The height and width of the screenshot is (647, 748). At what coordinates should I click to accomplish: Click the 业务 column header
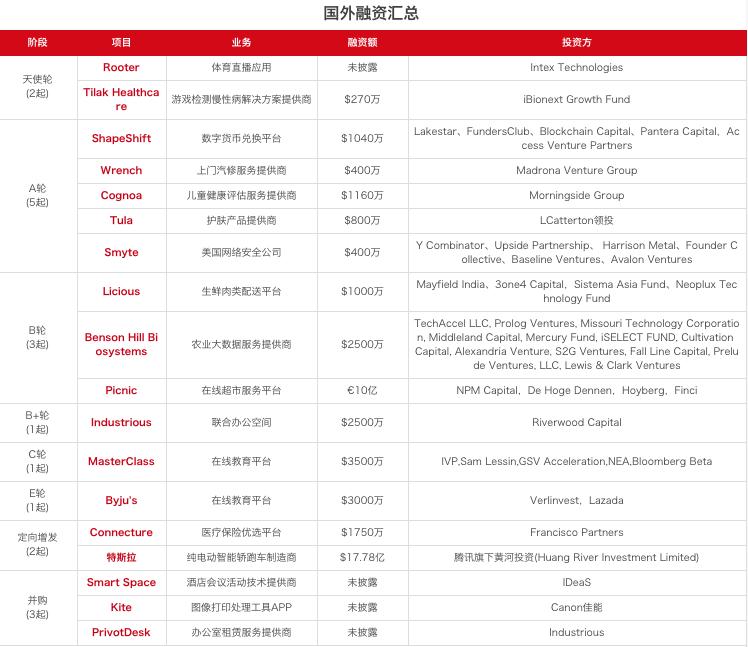[241, 42]
